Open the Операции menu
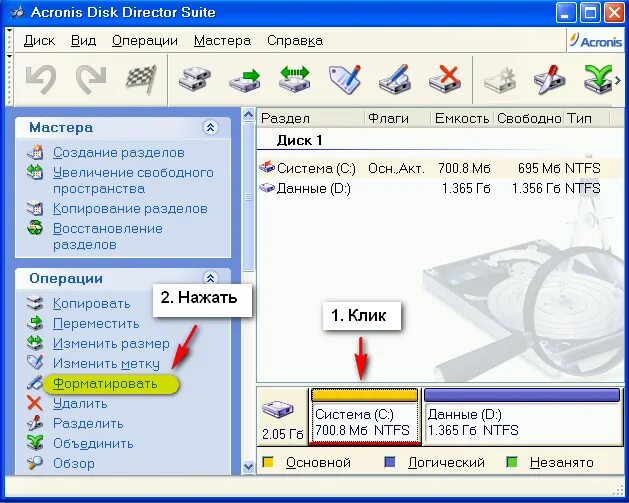 pyautogui.click(x=145, y=41)
